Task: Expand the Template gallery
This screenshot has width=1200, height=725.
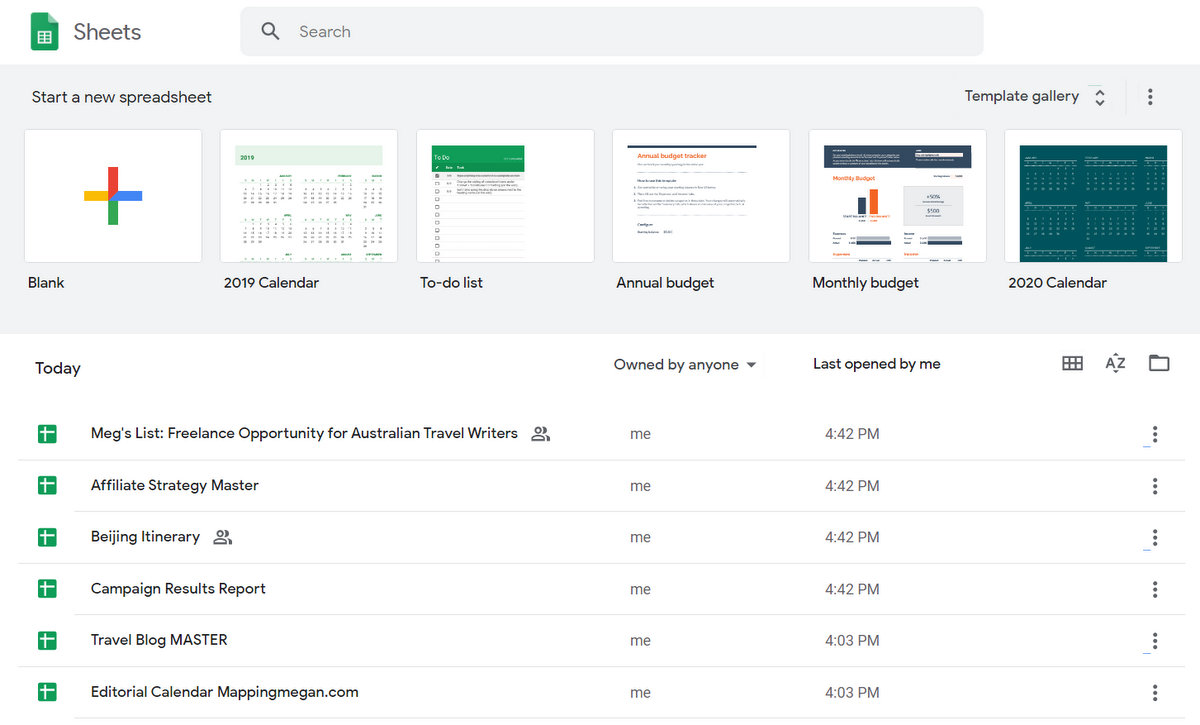Action: pyautogui.click(x=1034, y=97)
